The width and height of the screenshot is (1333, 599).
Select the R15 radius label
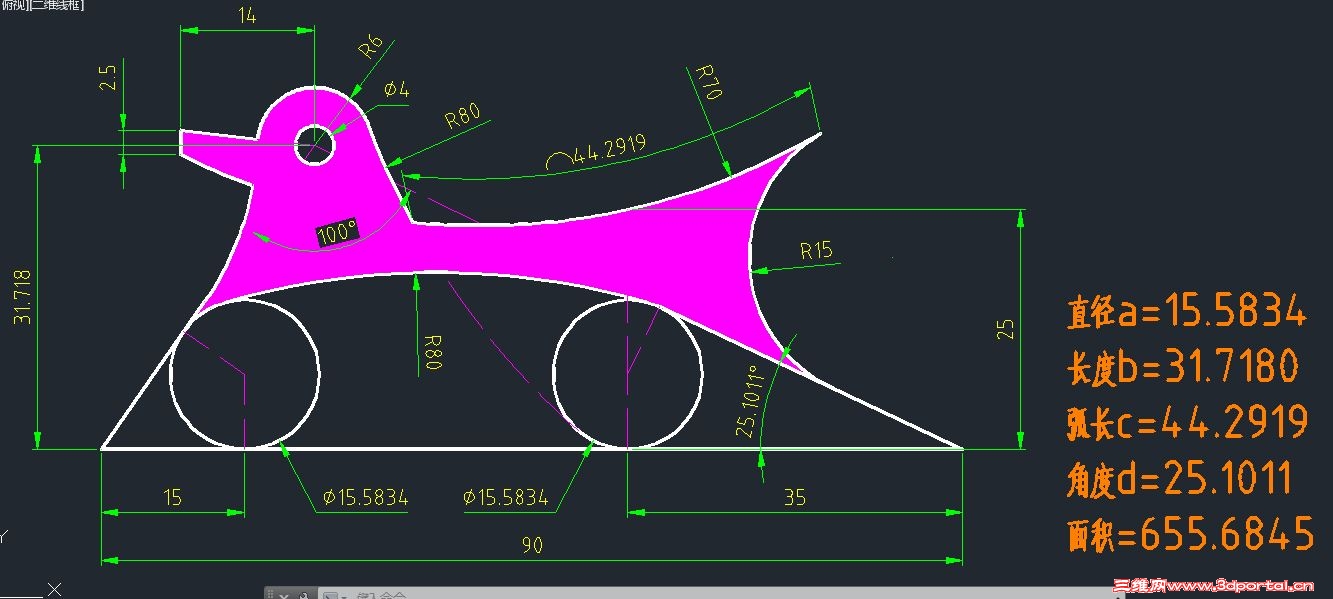pos(816,250)
